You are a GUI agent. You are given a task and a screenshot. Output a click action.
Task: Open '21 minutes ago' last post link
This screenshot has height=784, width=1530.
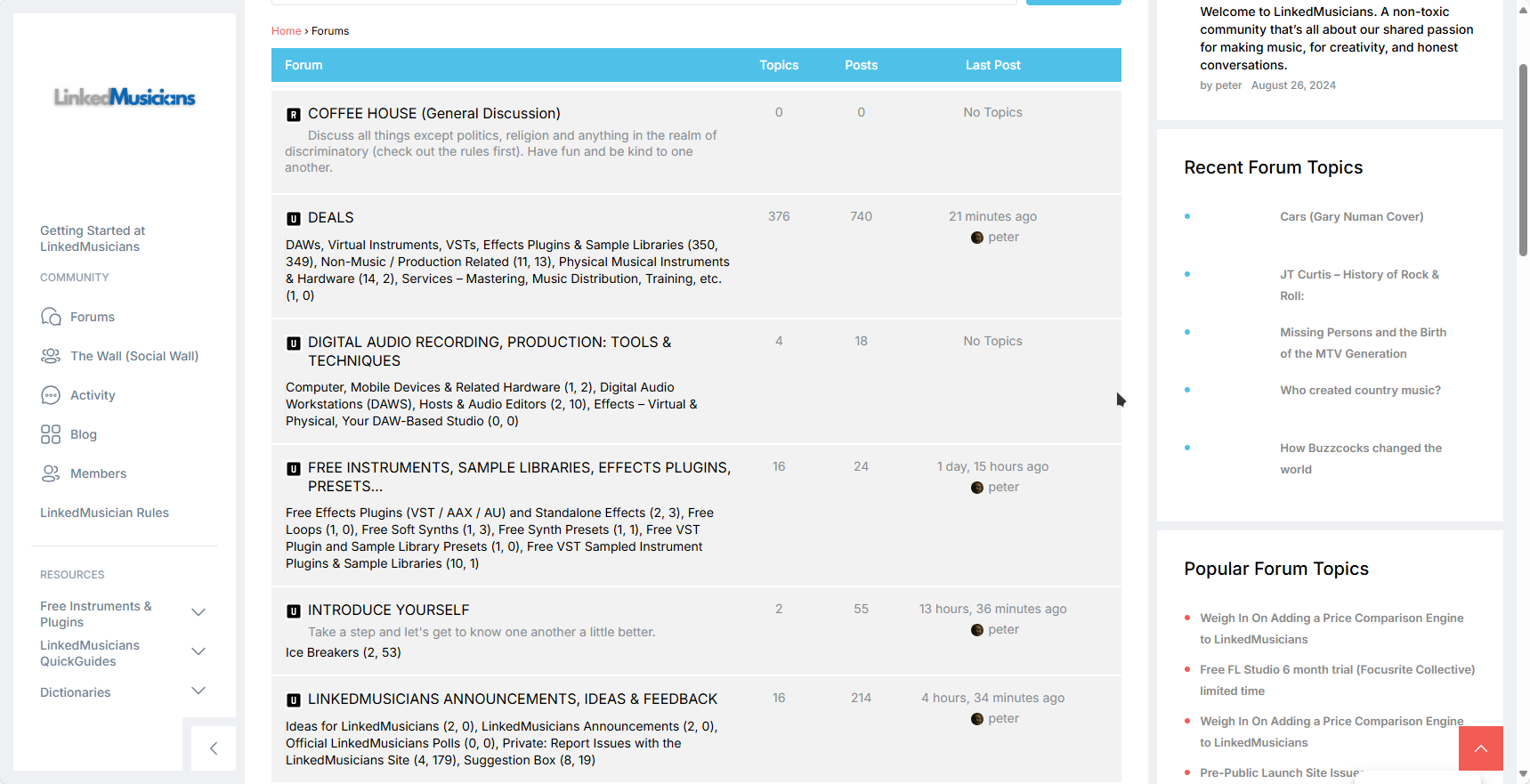click(x=992, y=216)
